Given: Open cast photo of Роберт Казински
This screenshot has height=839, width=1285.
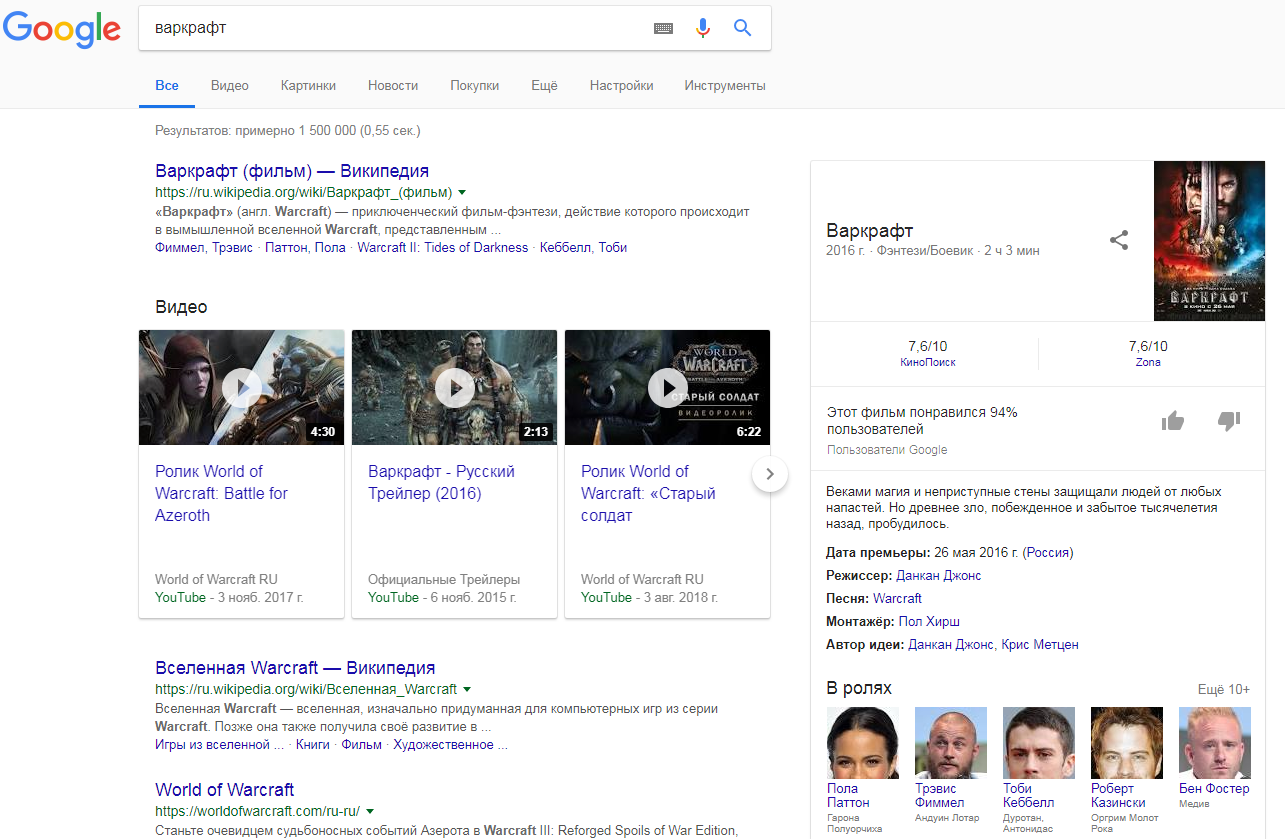Looking at the screenshot, I should [1127, 743].
